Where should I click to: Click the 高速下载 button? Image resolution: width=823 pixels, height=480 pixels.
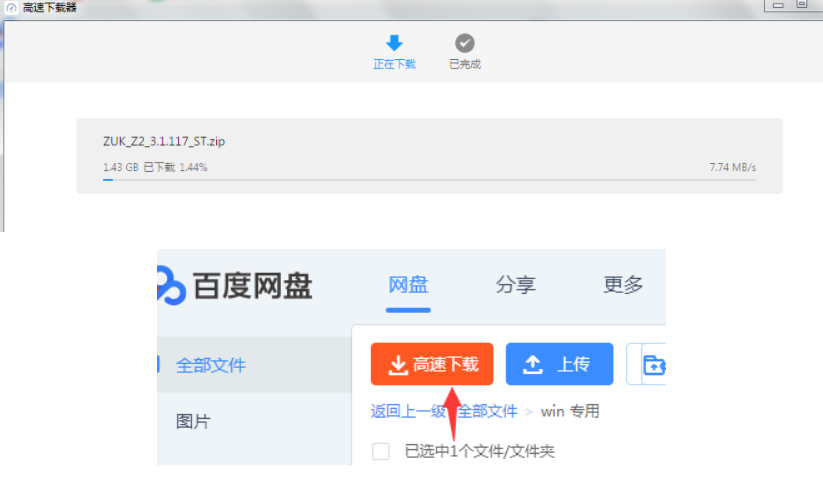click(432, 364)
